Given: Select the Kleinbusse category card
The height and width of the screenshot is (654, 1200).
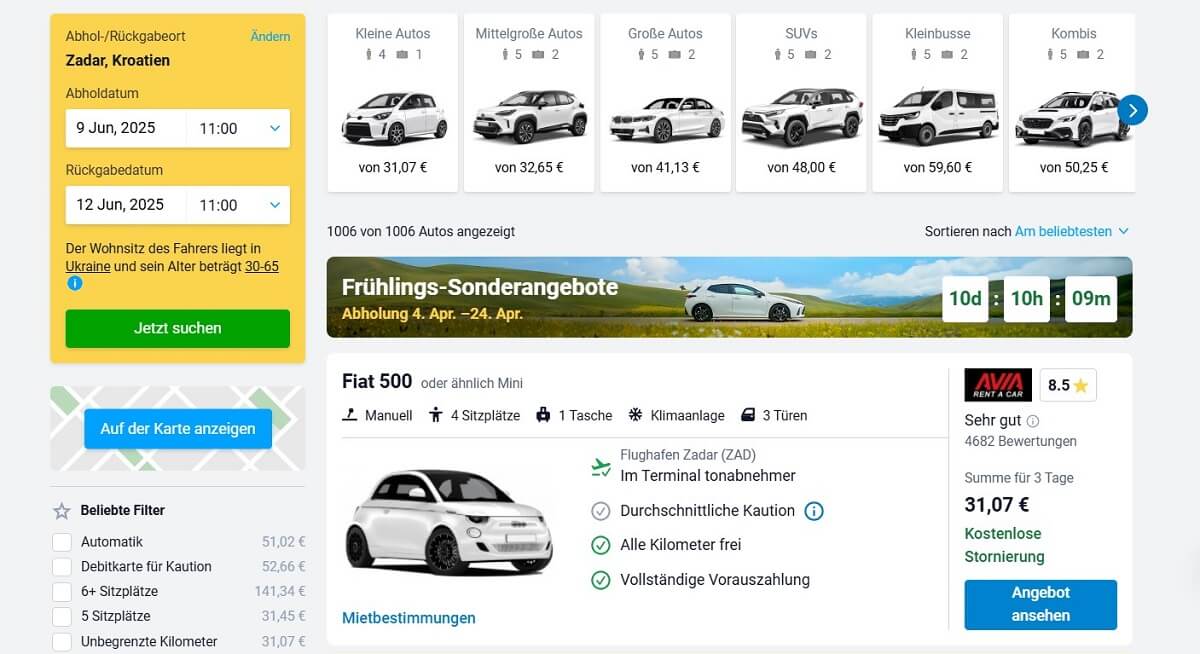Looking at the screenshot, I should click(x=938, y=102).
